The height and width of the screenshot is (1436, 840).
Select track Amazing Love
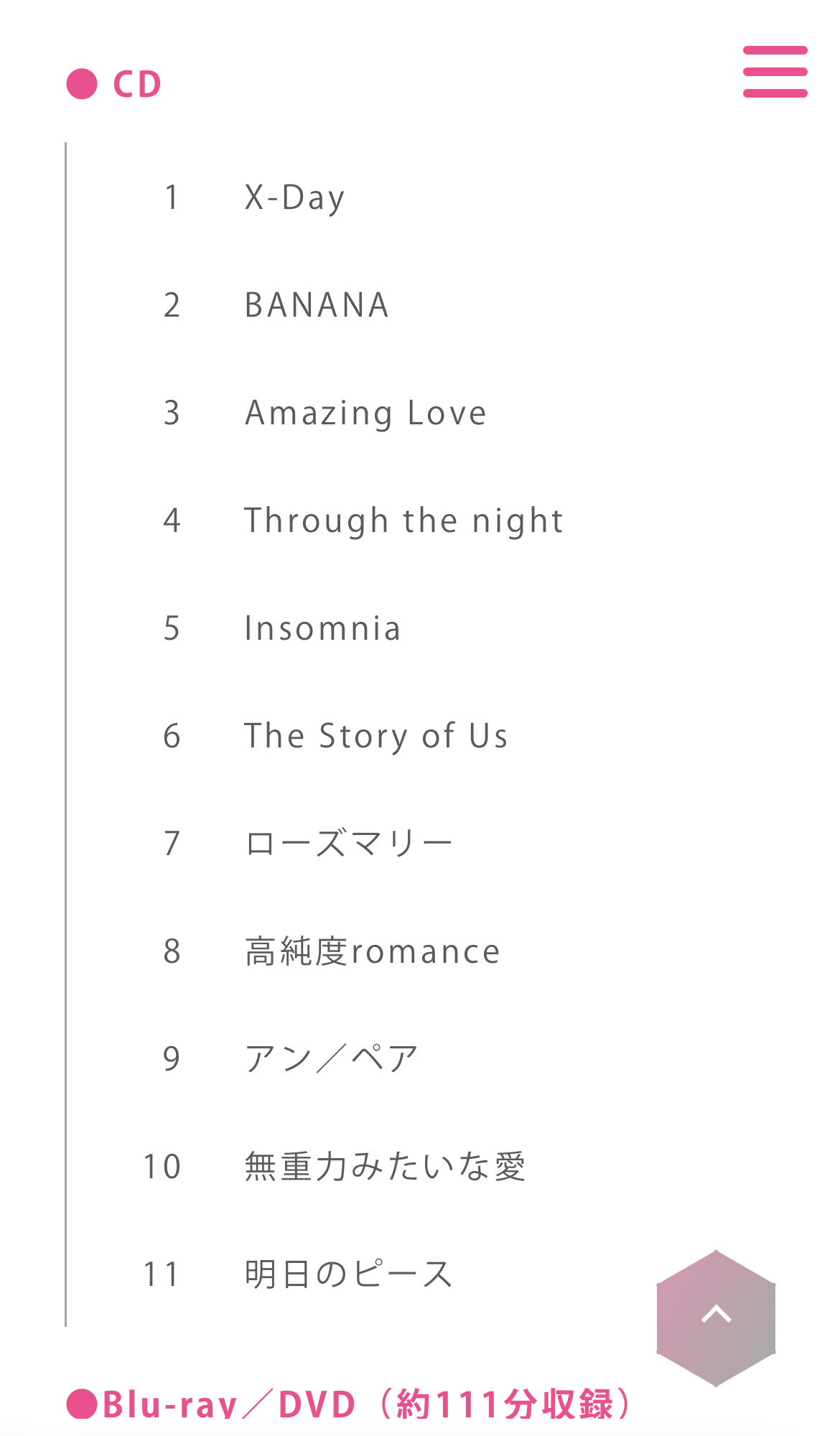click(365, 414)
